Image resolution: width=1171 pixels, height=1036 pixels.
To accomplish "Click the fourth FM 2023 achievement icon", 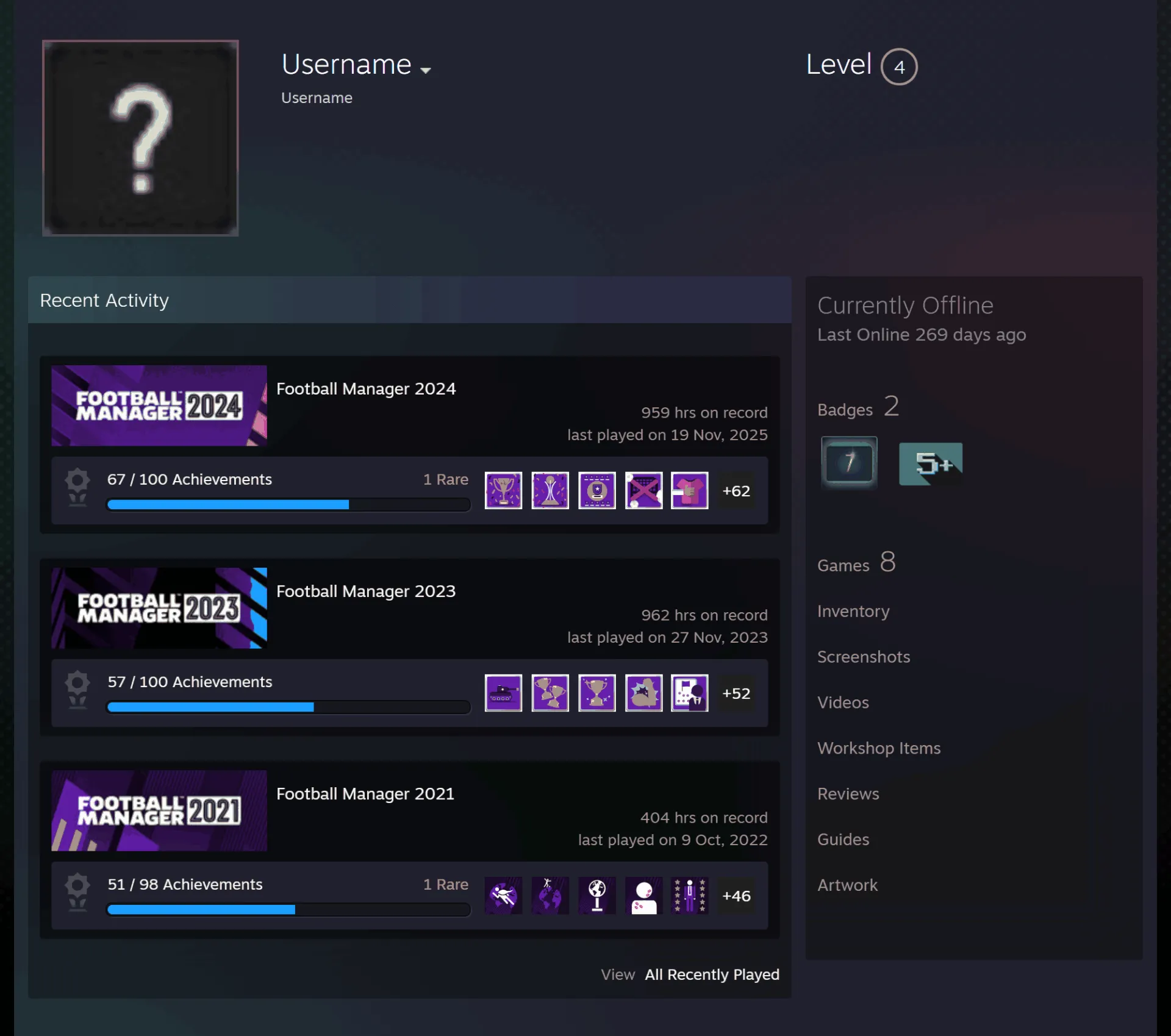I will tap(644, 693).
